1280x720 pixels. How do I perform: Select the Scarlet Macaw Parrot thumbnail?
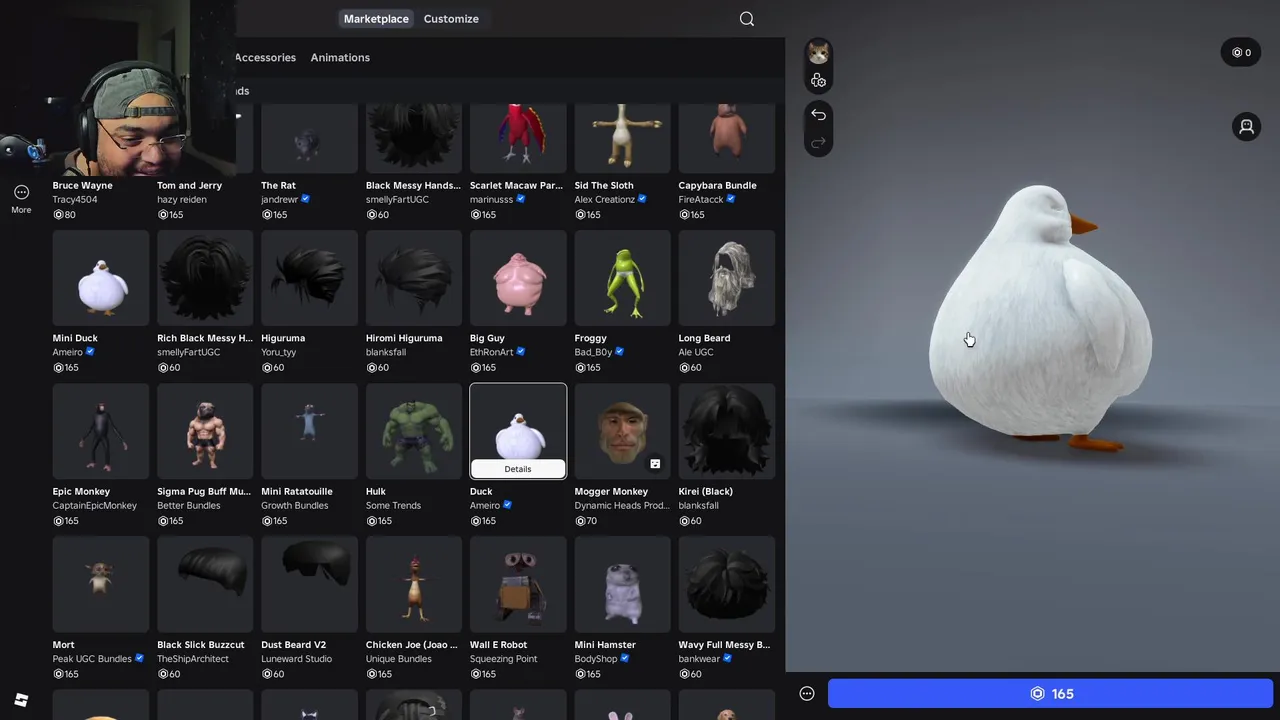(x=518, y=139)
